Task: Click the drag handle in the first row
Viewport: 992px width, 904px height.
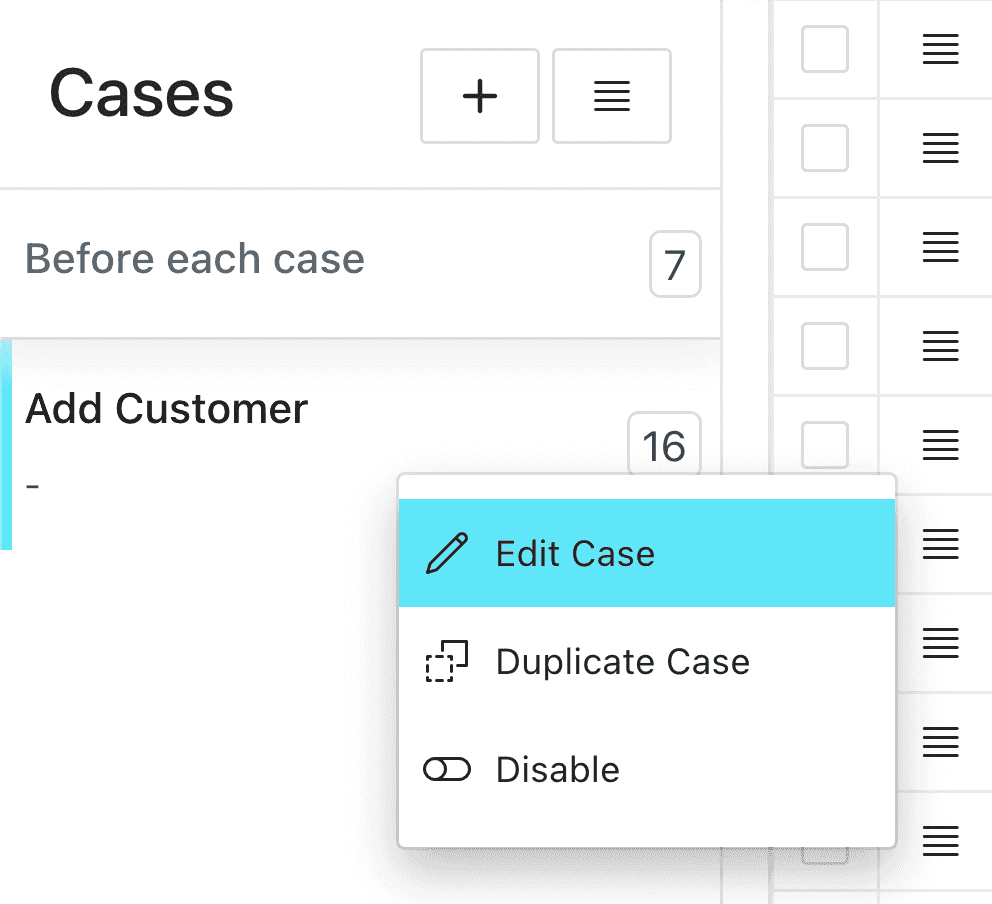Action: tap(940, 49)
